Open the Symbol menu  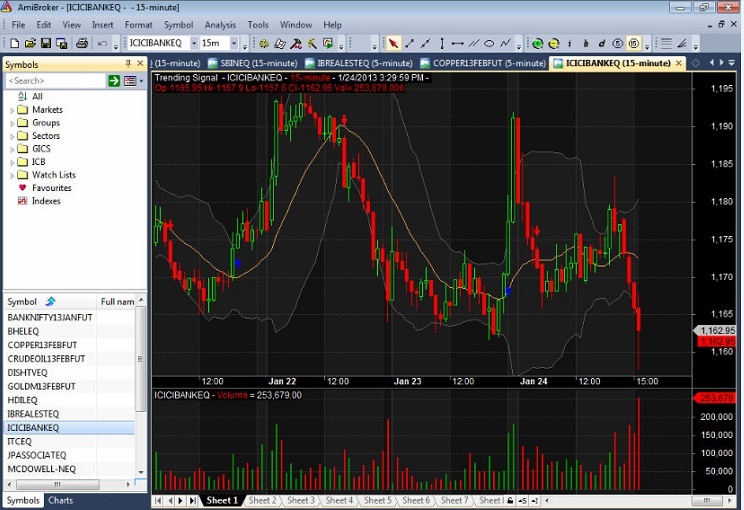(x=178, y=25)
